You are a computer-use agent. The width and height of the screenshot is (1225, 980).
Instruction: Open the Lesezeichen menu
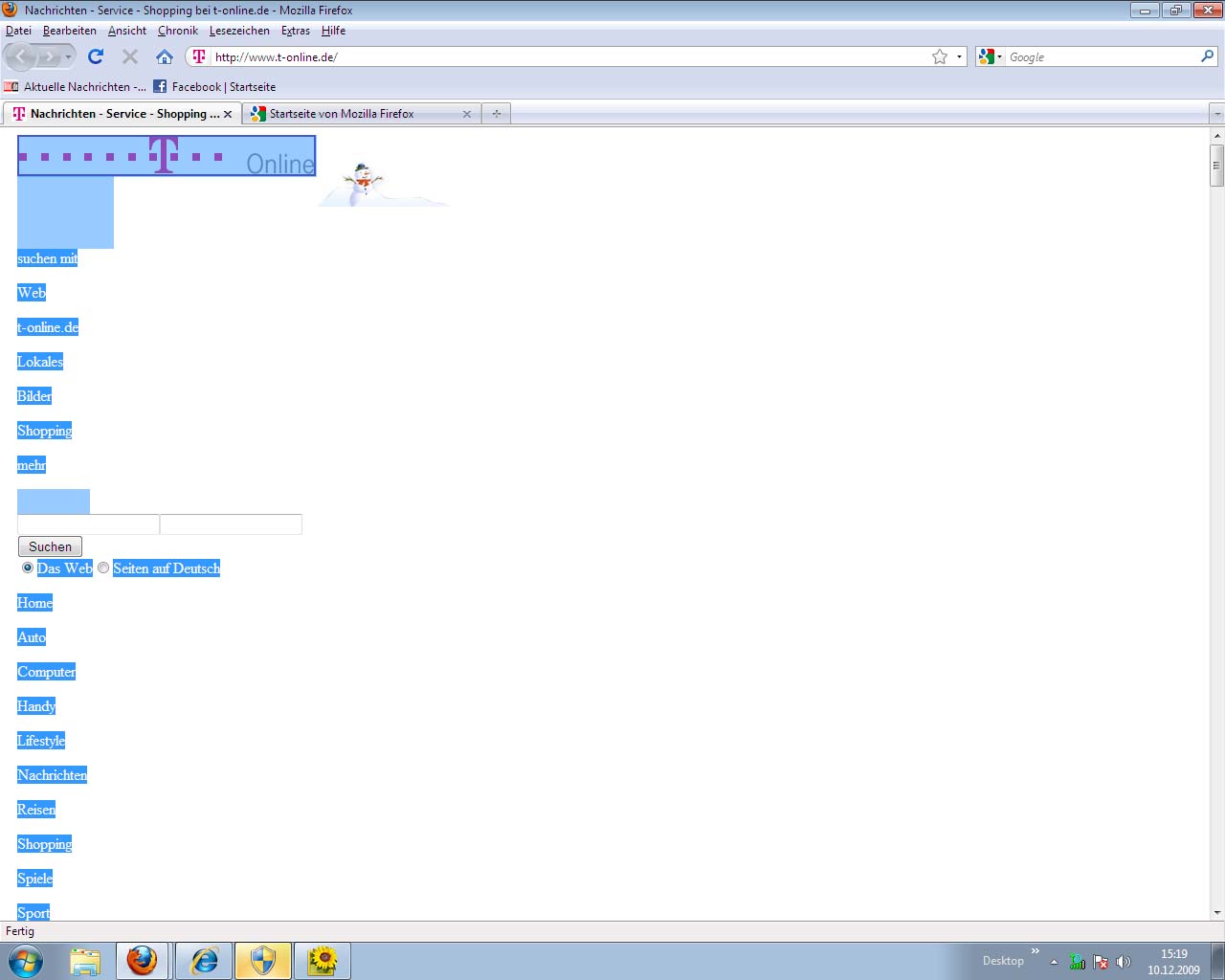tap(239, 31)
